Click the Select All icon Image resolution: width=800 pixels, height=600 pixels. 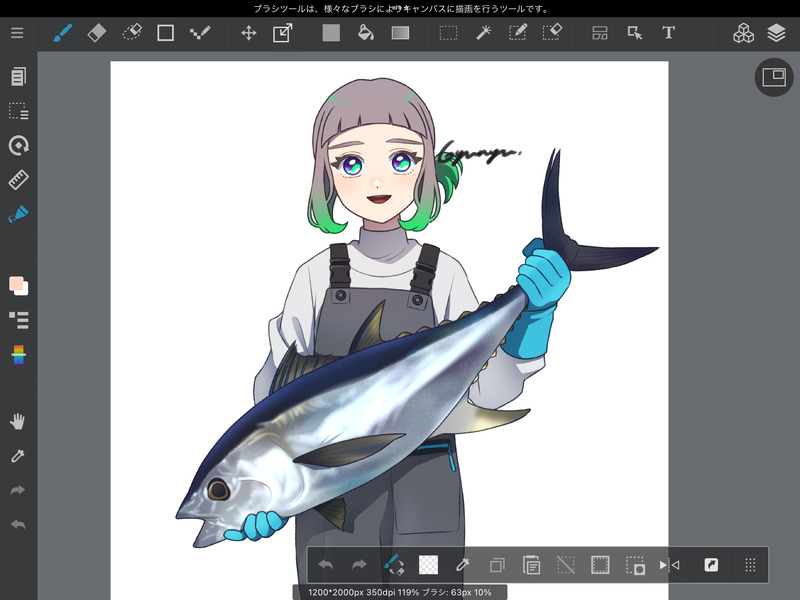pos(600,565)
